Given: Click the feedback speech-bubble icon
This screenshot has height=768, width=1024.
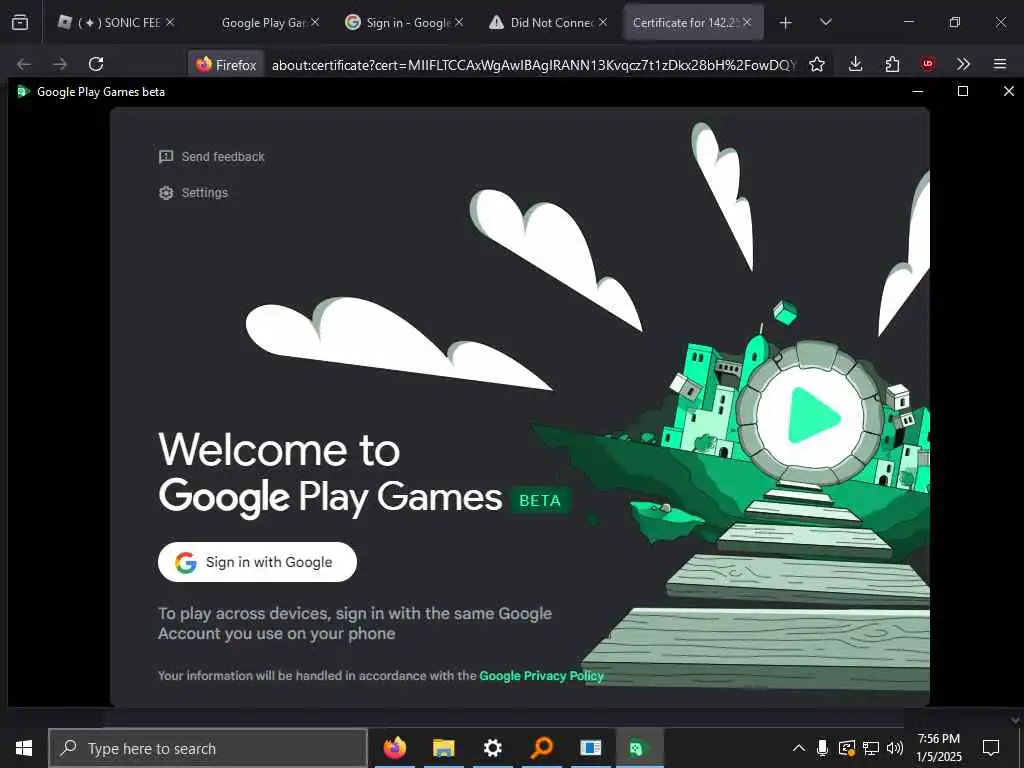Looking at the screenshot, I should 166,157.
